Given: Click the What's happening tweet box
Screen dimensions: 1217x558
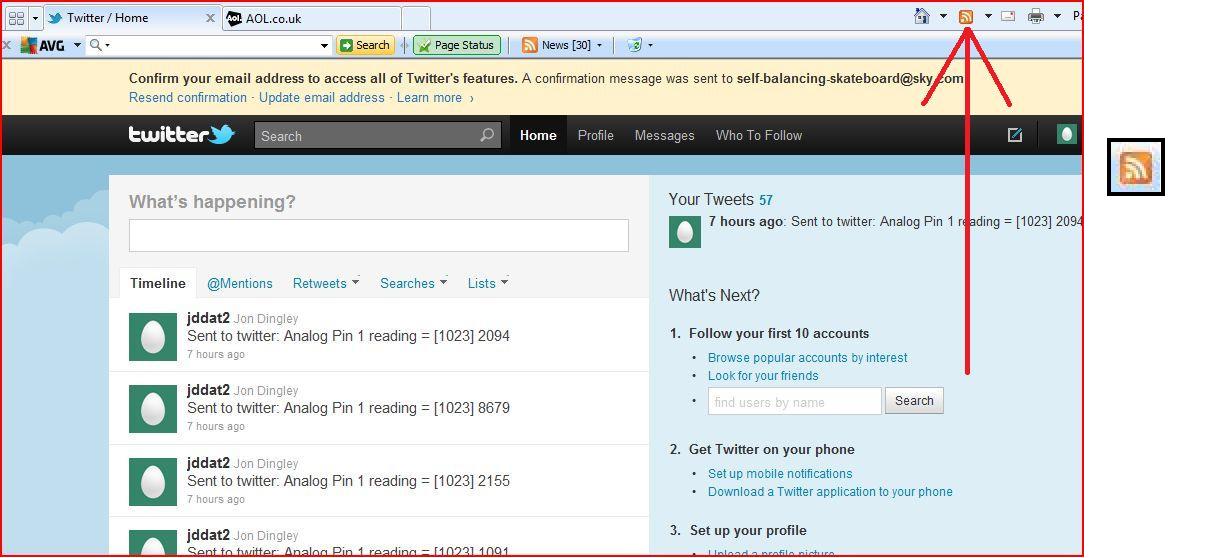Looking at the screenshot, I should [379, 235].
